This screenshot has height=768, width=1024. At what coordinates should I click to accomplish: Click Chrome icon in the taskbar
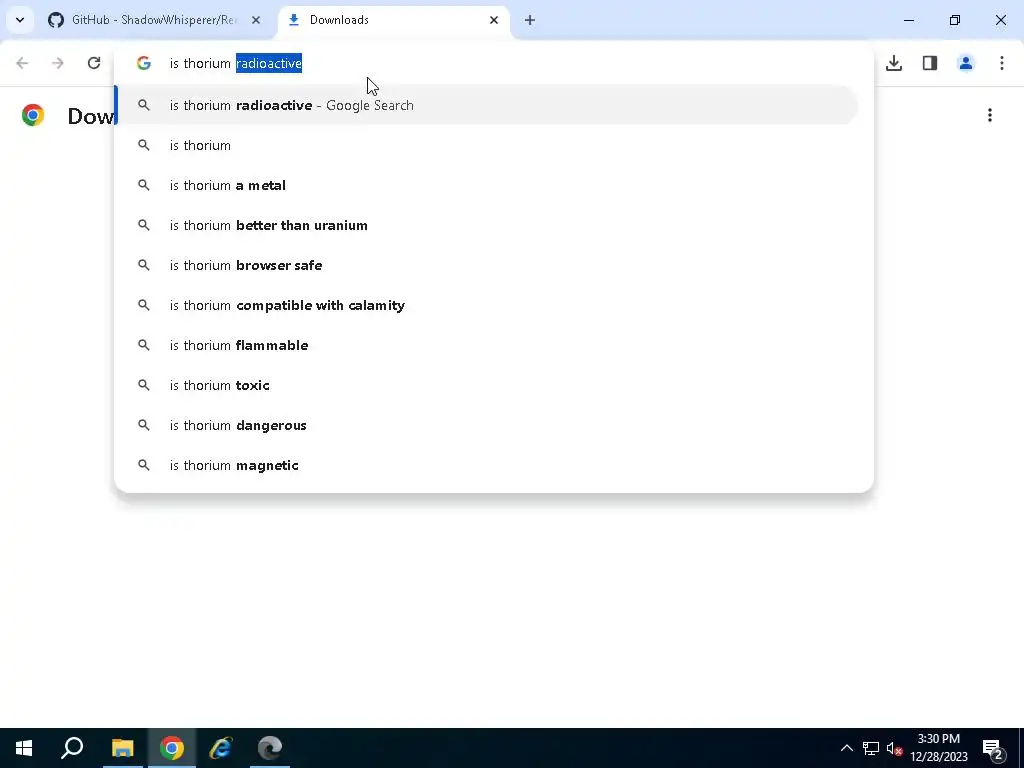coord(172,748)
